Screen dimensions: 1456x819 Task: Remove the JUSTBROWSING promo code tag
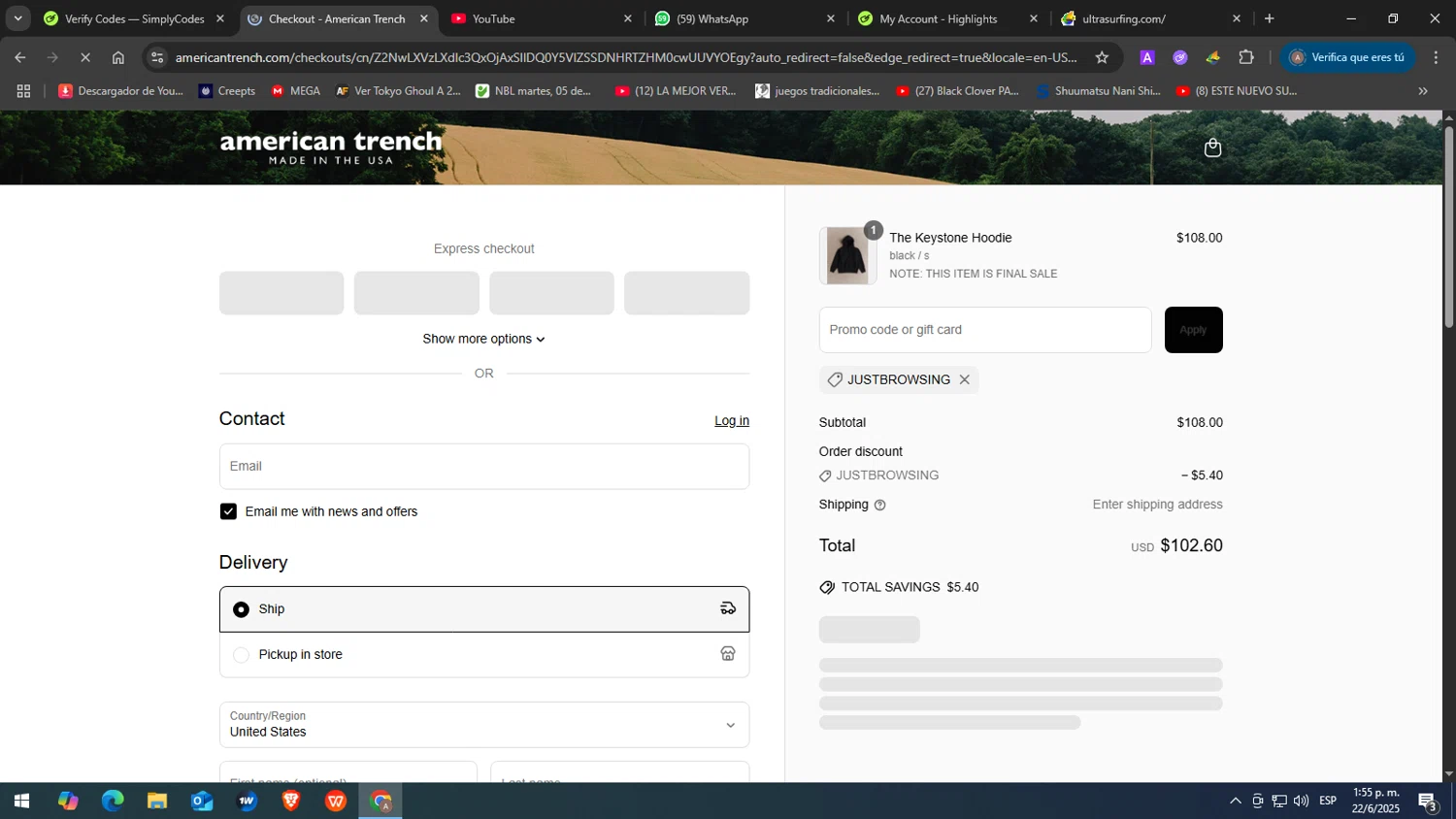(x=964, y=379)
